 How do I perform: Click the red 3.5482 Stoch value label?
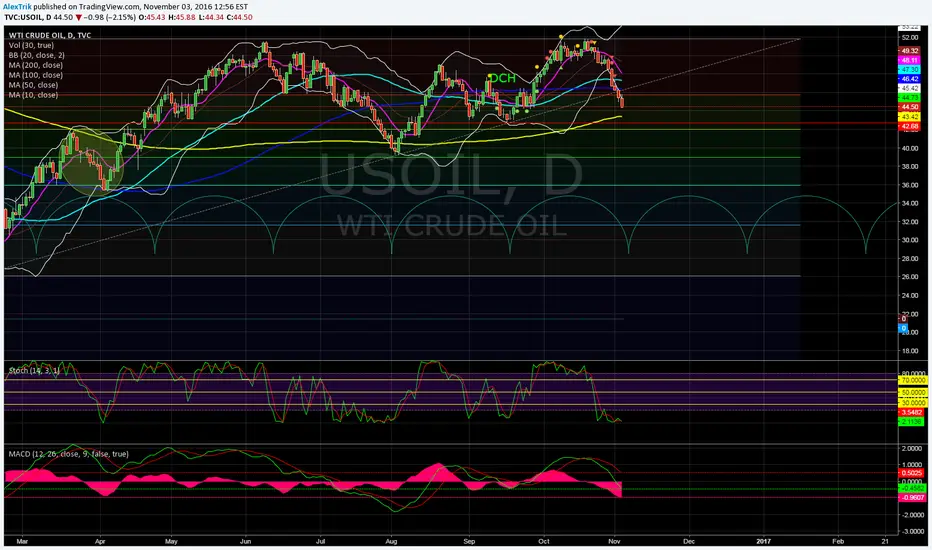(912, 412)
